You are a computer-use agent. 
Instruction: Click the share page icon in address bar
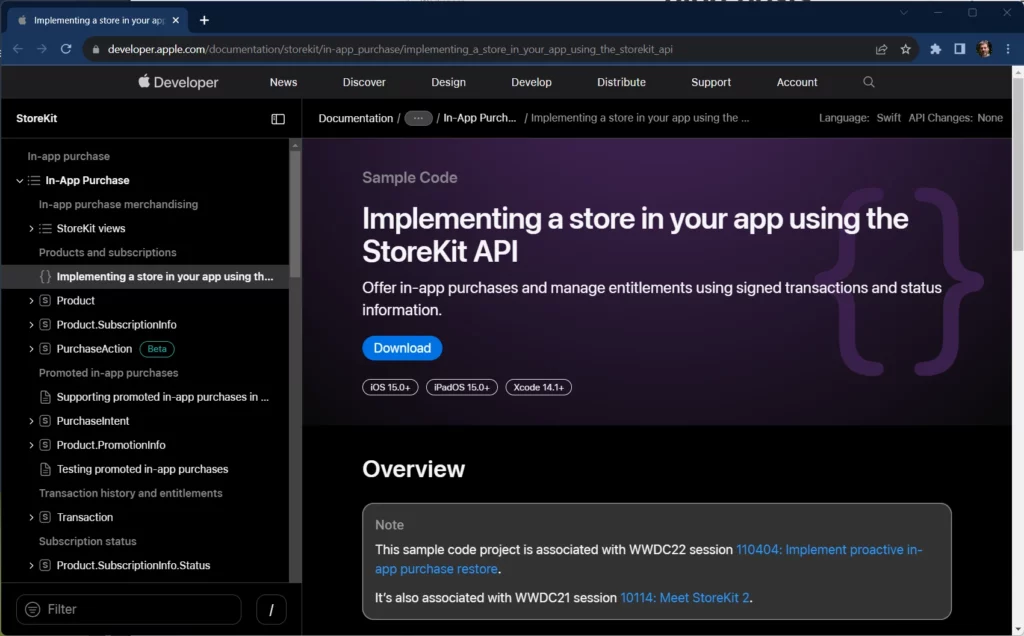click(881, 49)
